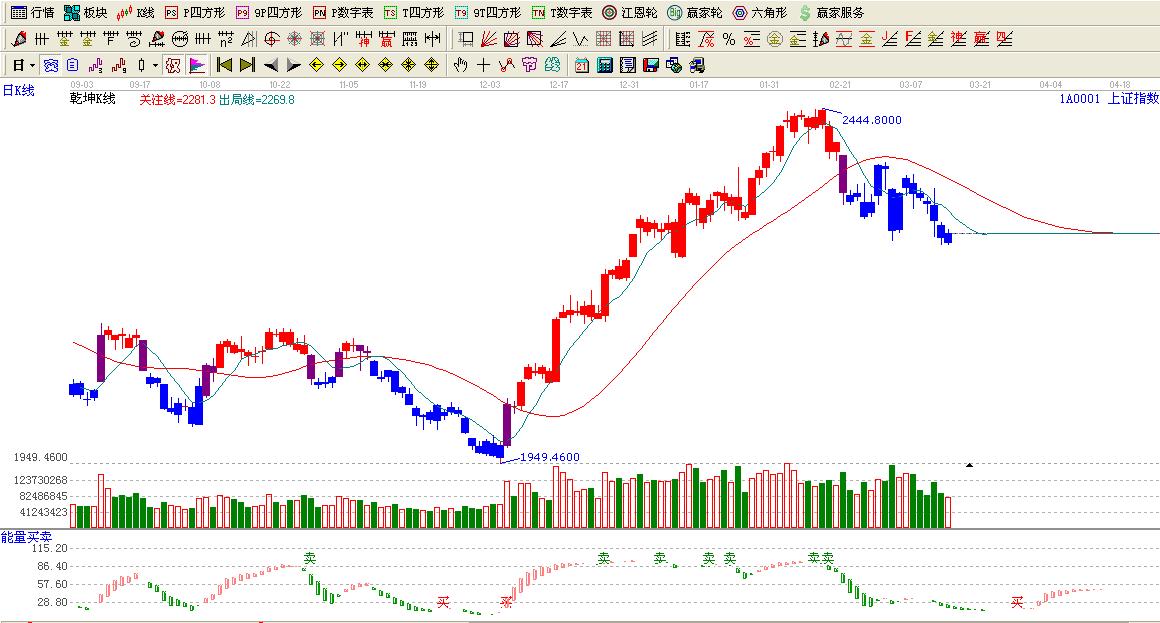Click the 能量买卖 indicator panel title

coord(24,537)
